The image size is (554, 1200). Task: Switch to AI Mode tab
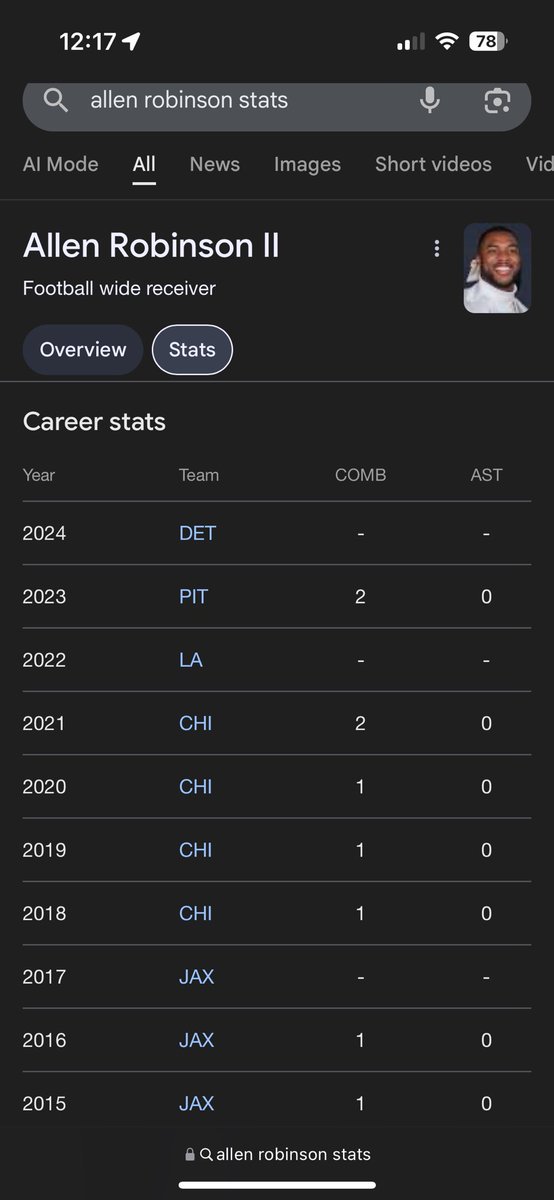[x=61, y=164]
